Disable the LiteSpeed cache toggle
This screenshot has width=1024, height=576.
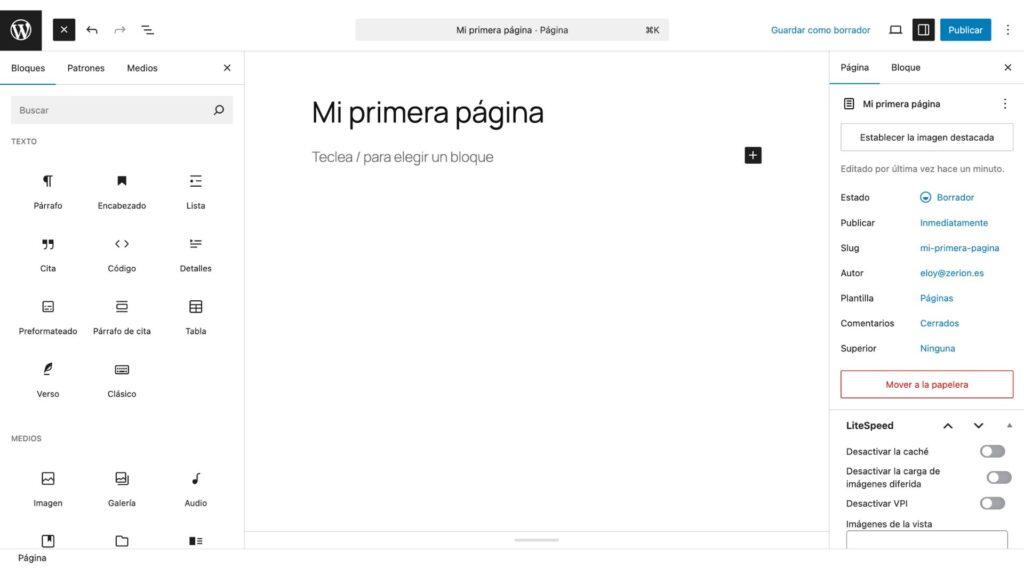coord(992,451)
